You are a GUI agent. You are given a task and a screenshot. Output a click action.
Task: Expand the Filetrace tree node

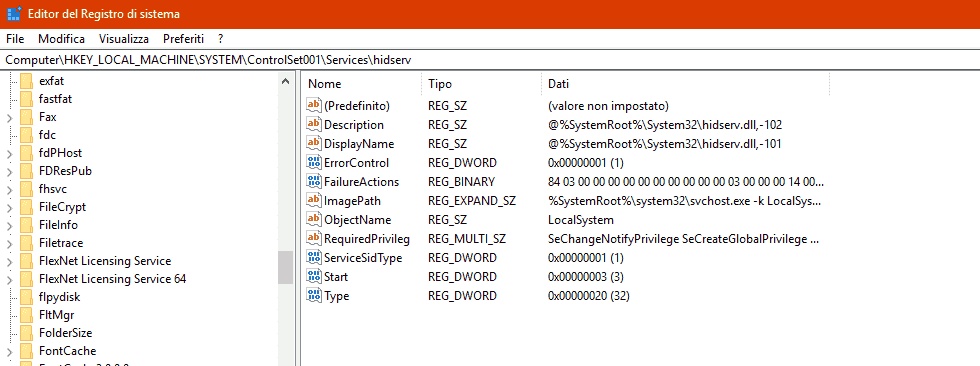click(x=9, y=244)
